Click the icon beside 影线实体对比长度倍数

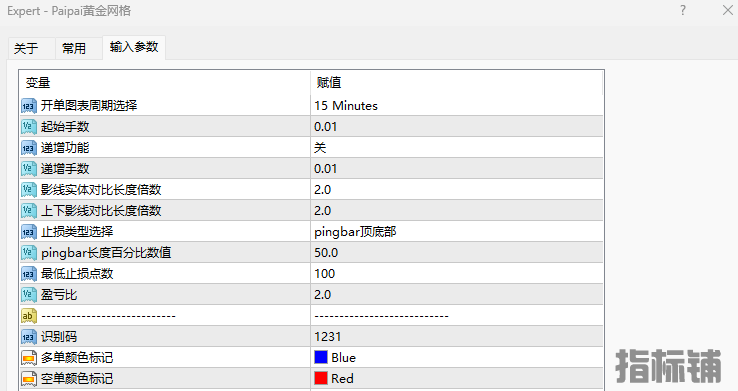coord(29,190)
